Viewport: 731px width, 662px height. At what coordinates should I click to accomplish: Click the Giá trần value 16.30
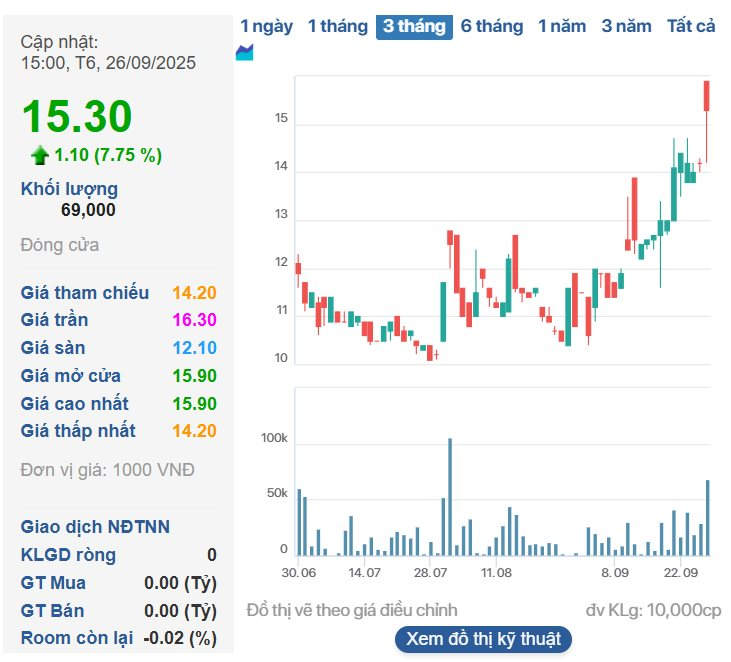[x=194, y=320]
